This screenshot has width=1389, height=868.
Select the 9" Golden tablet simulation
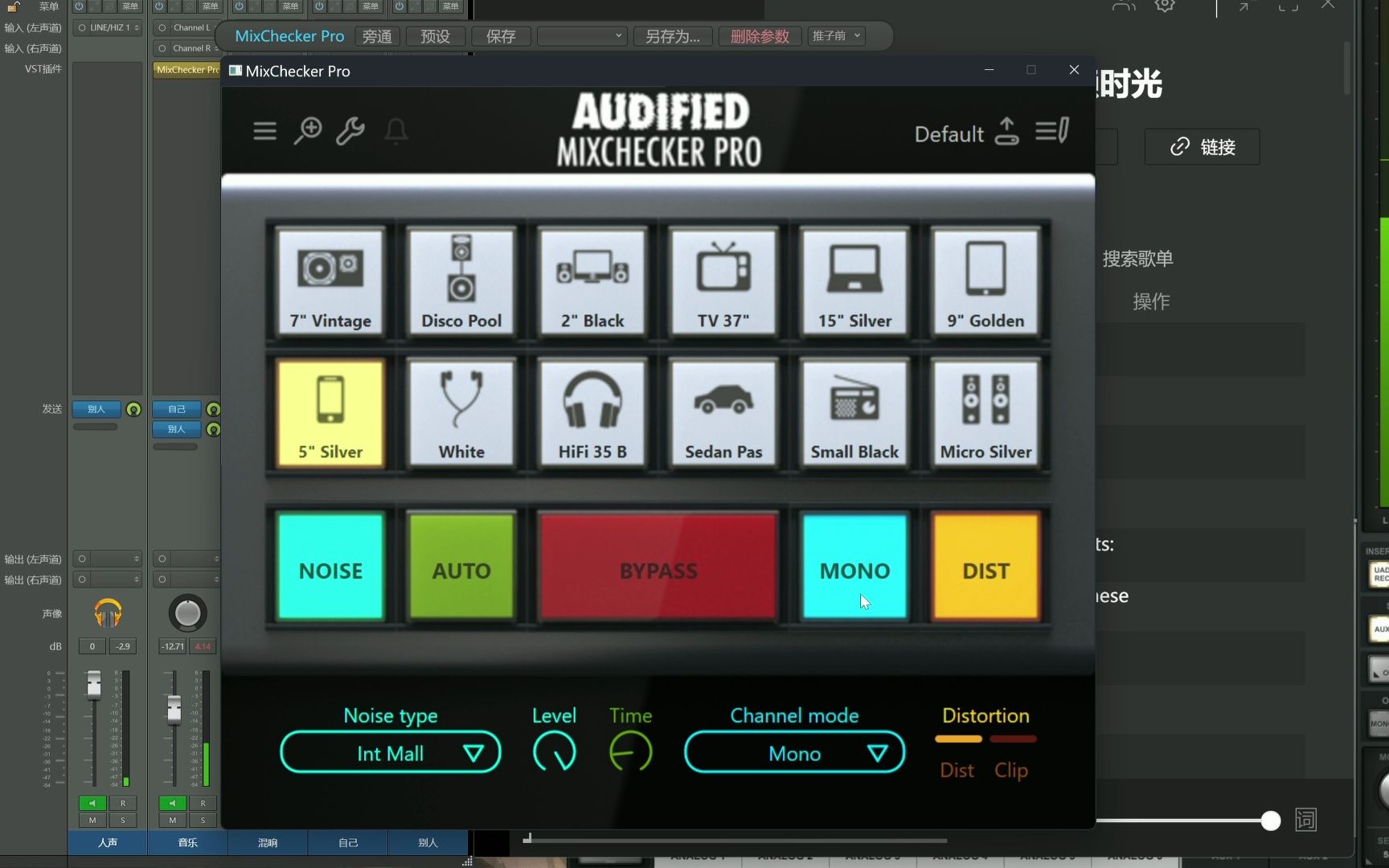[985, 280]
